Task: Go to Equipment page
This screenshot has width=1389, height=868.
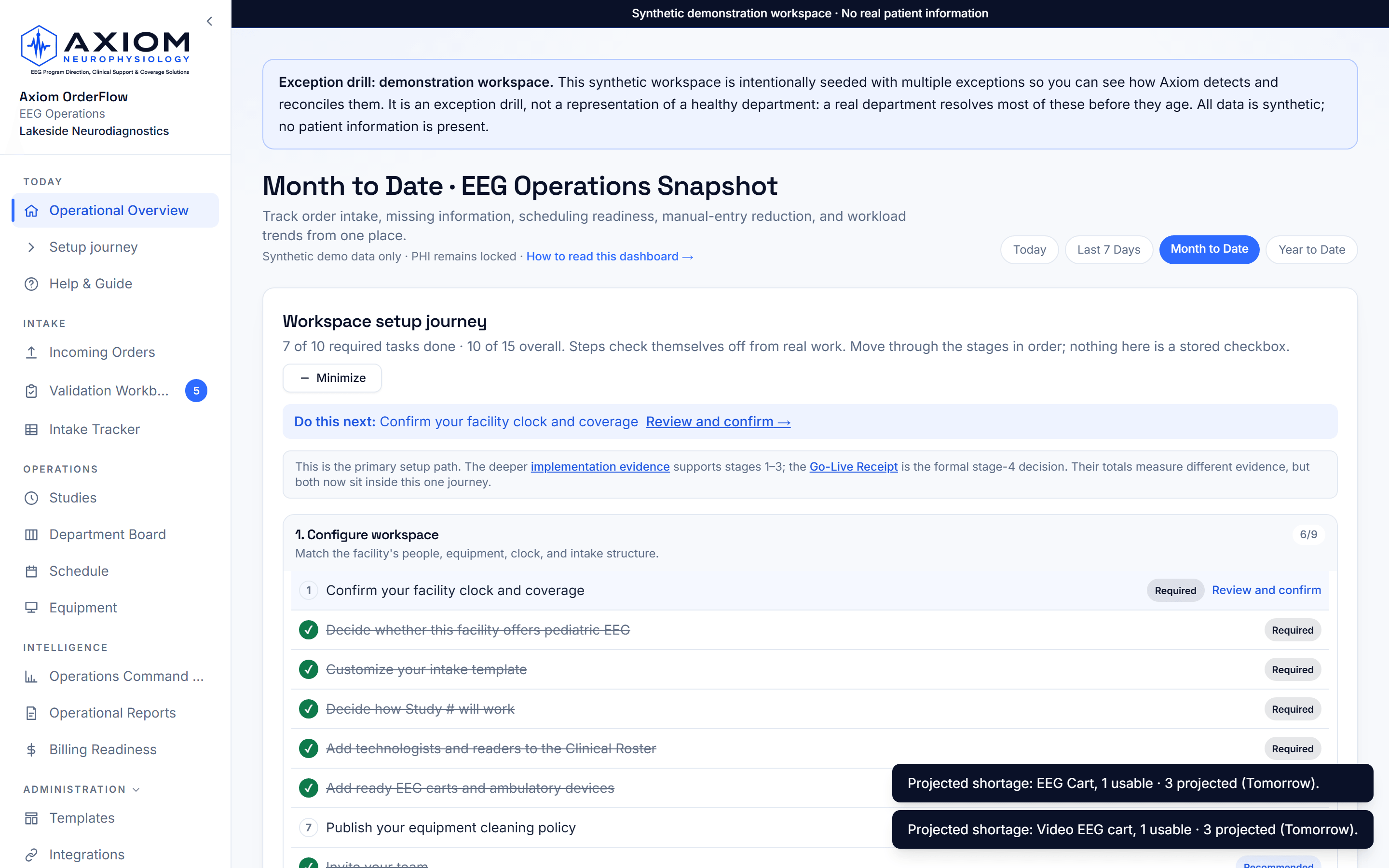Action: (115, 608)
